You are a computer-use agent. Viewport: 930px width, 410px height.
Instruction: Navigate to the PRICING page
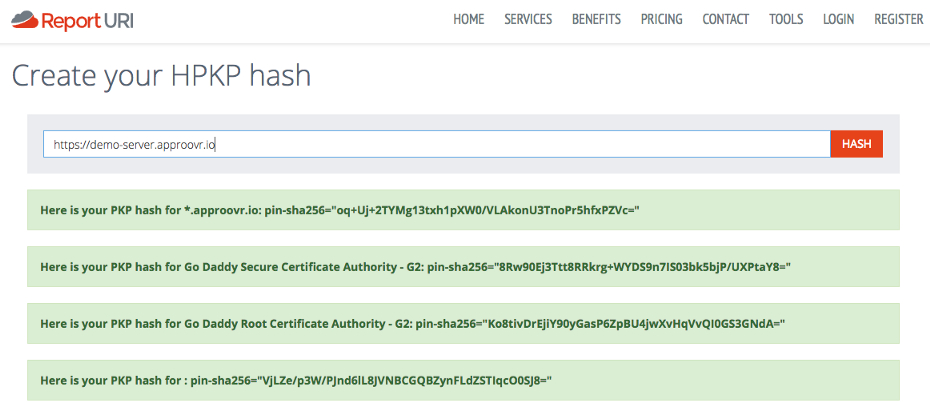click(661, 19)
